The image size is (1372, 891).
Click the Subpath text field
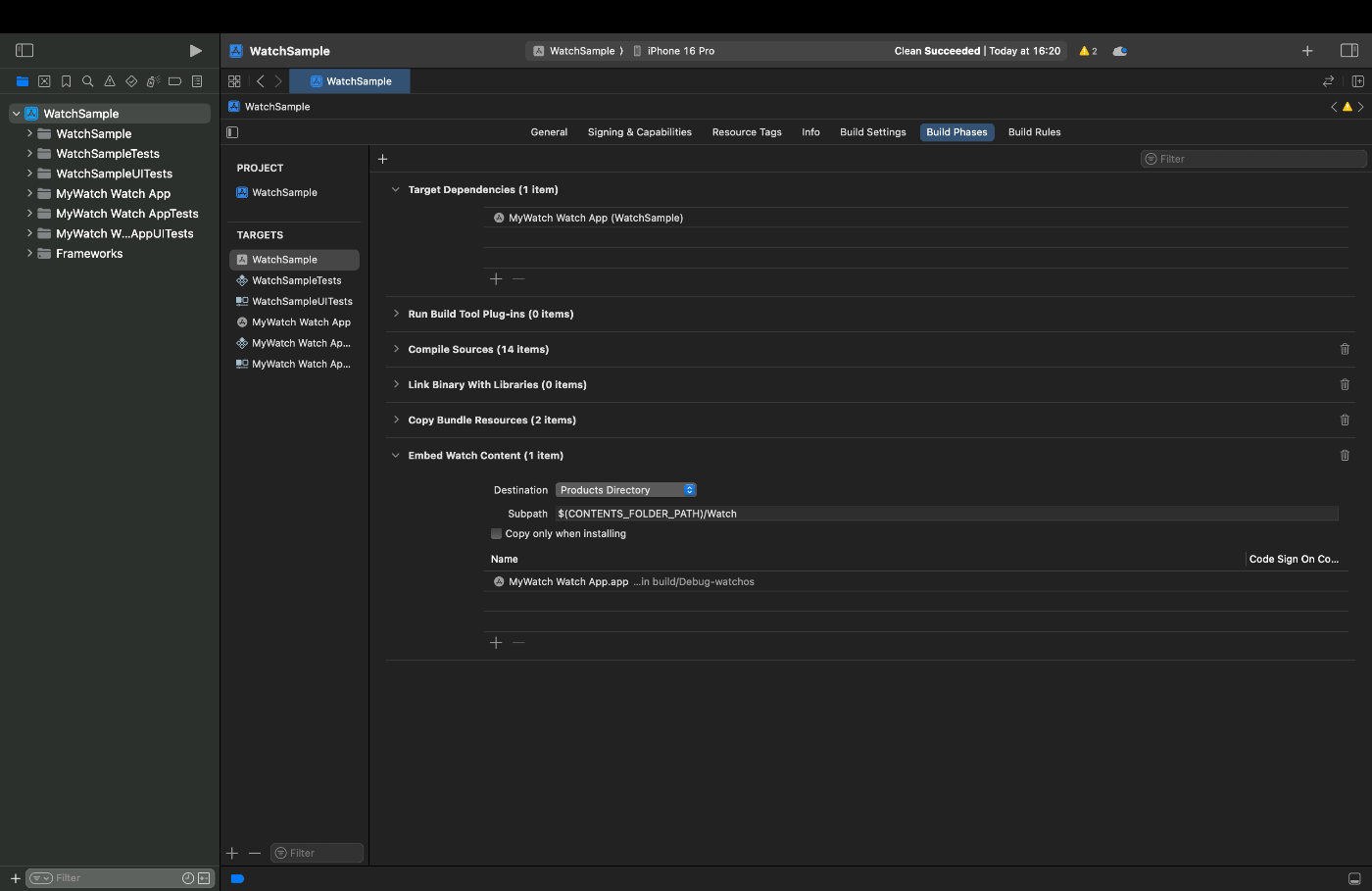[x=947, y=514]
